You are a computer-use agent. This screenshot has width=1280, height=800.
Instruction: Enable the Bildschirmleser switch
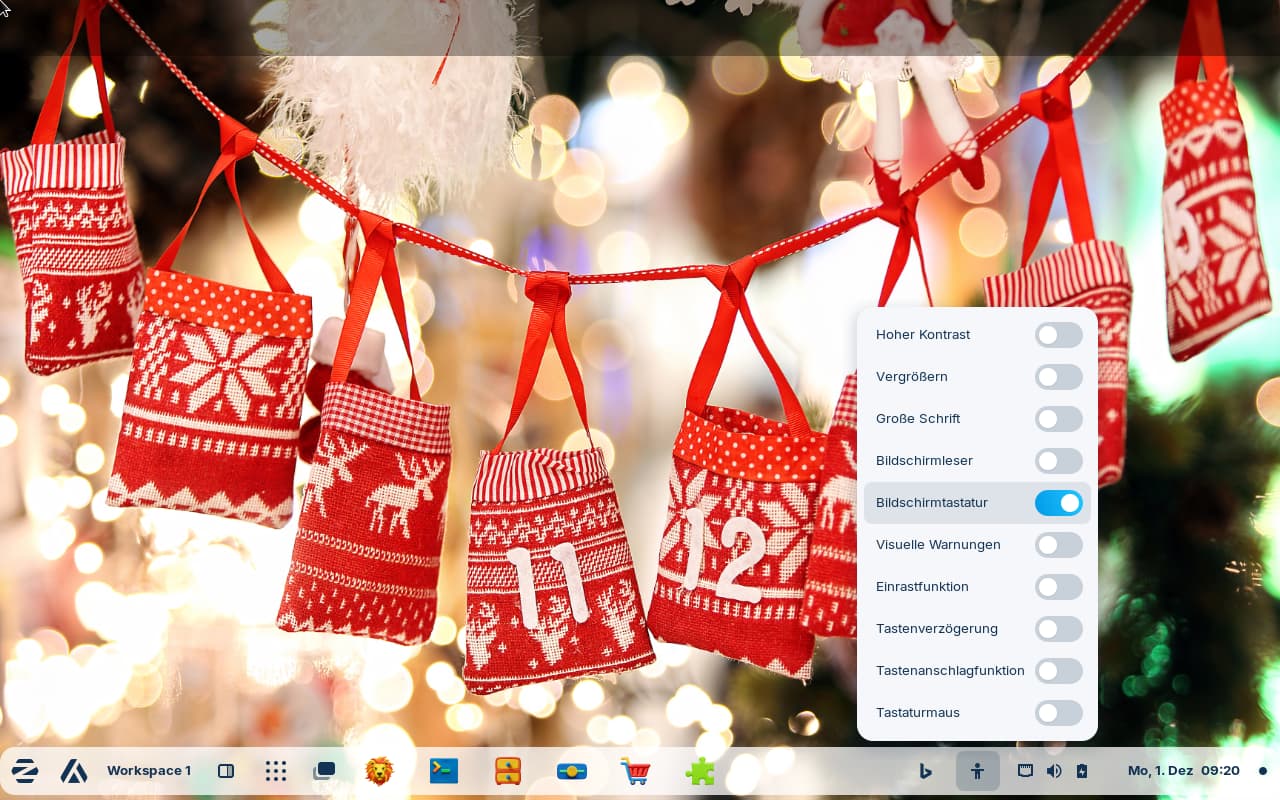(x=1058, y=461)
